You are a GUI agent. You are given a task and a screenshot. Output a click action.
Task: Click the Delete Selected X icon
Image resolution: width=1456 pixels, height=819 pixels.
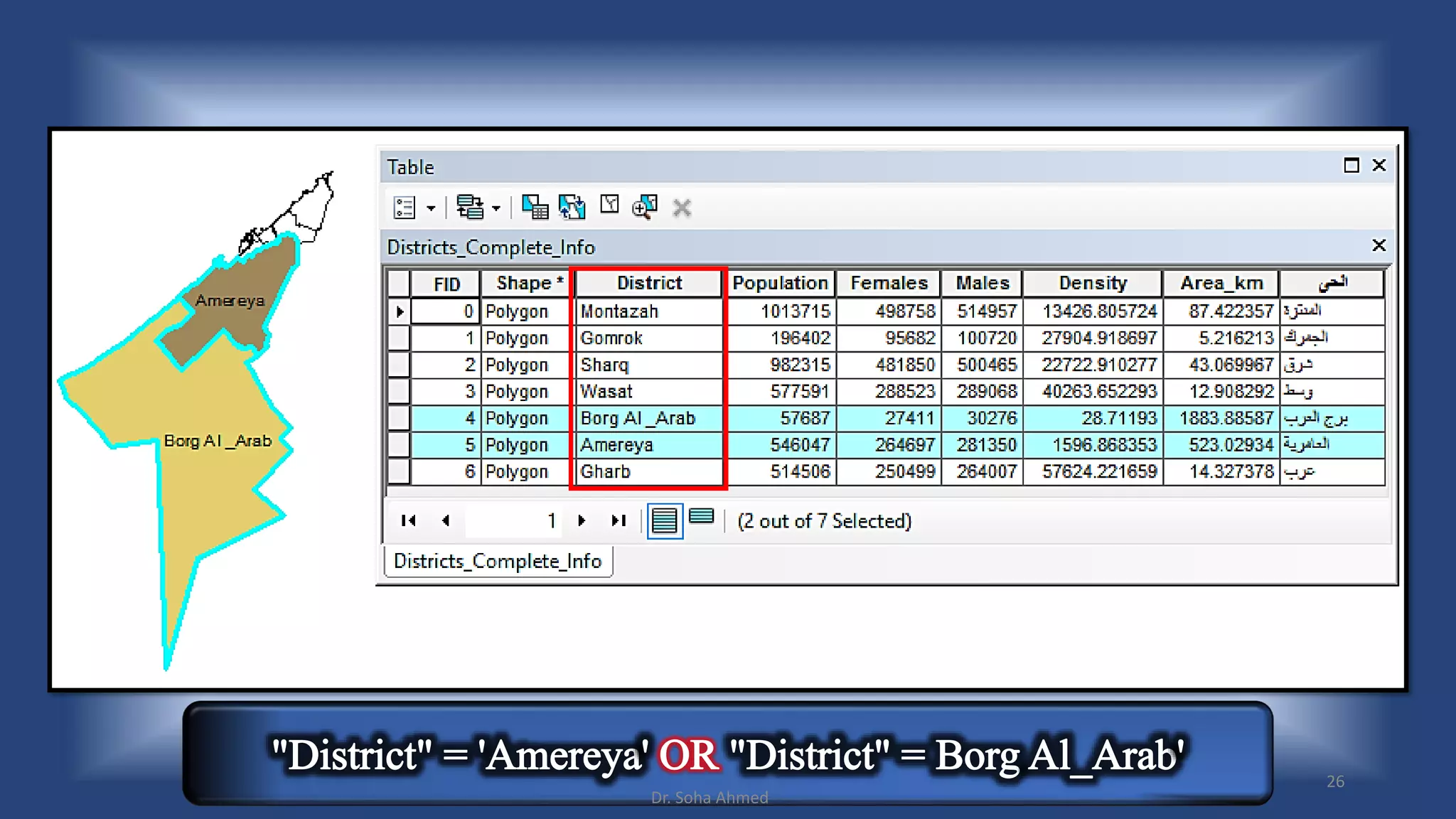(682, 208)
